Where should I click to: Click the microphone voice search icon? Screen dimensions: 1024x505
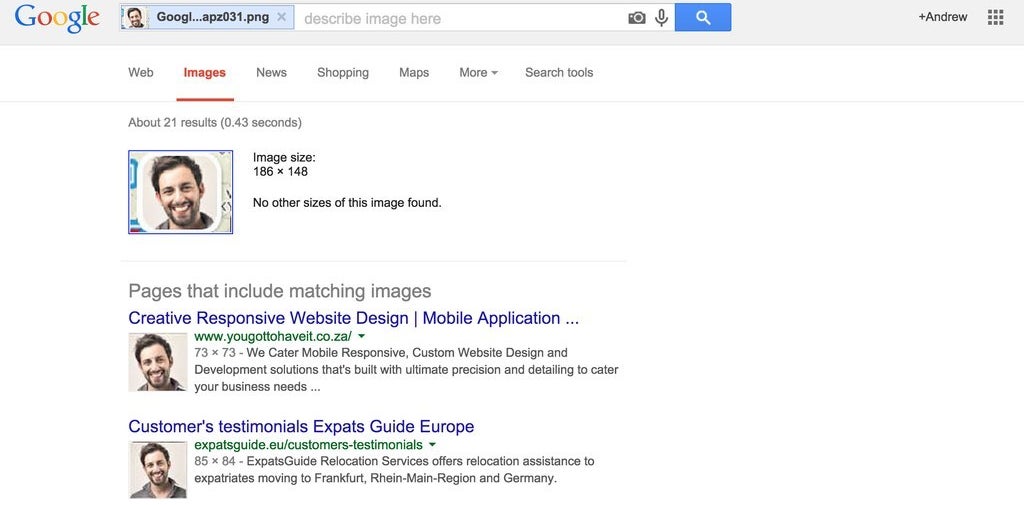pos(662,18)
